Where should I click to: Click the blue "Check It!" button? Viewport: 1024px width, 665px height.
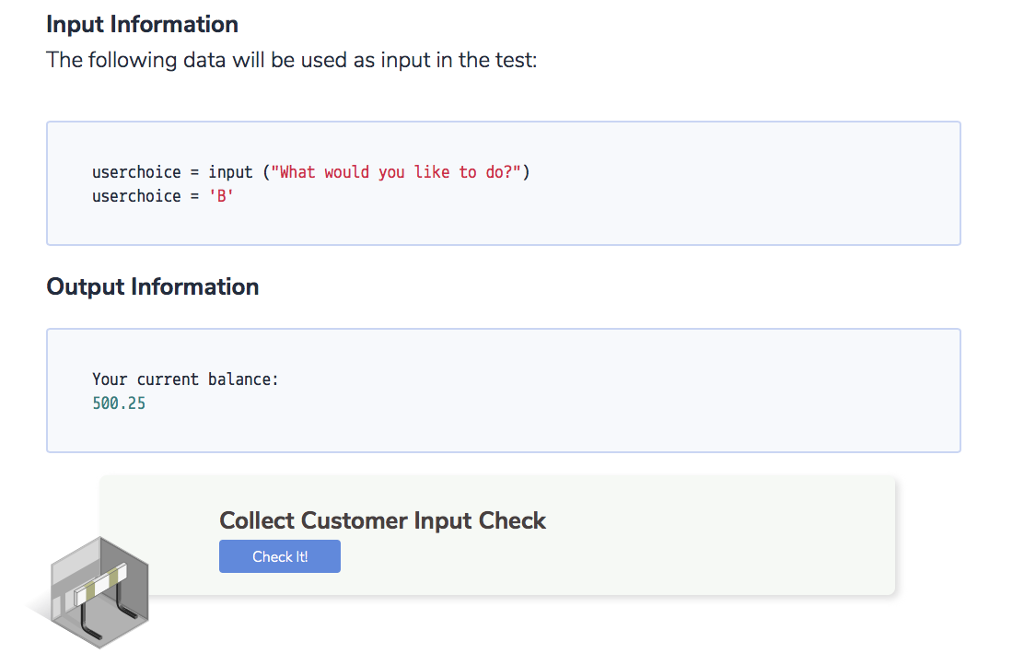279,556
